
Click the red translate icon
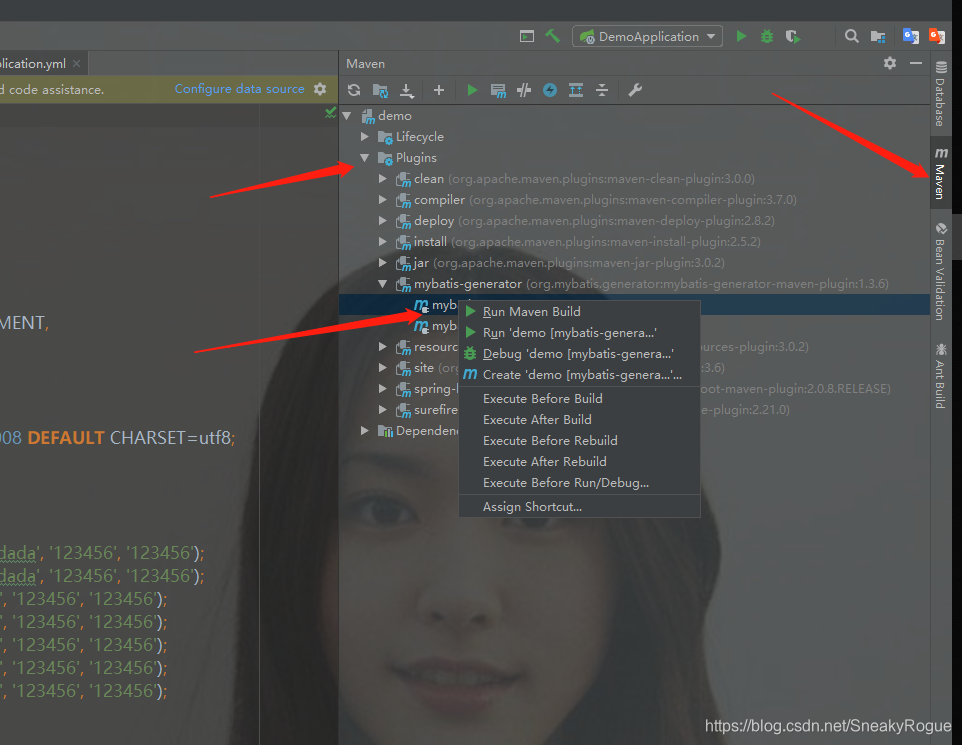(x=936, y=36)
